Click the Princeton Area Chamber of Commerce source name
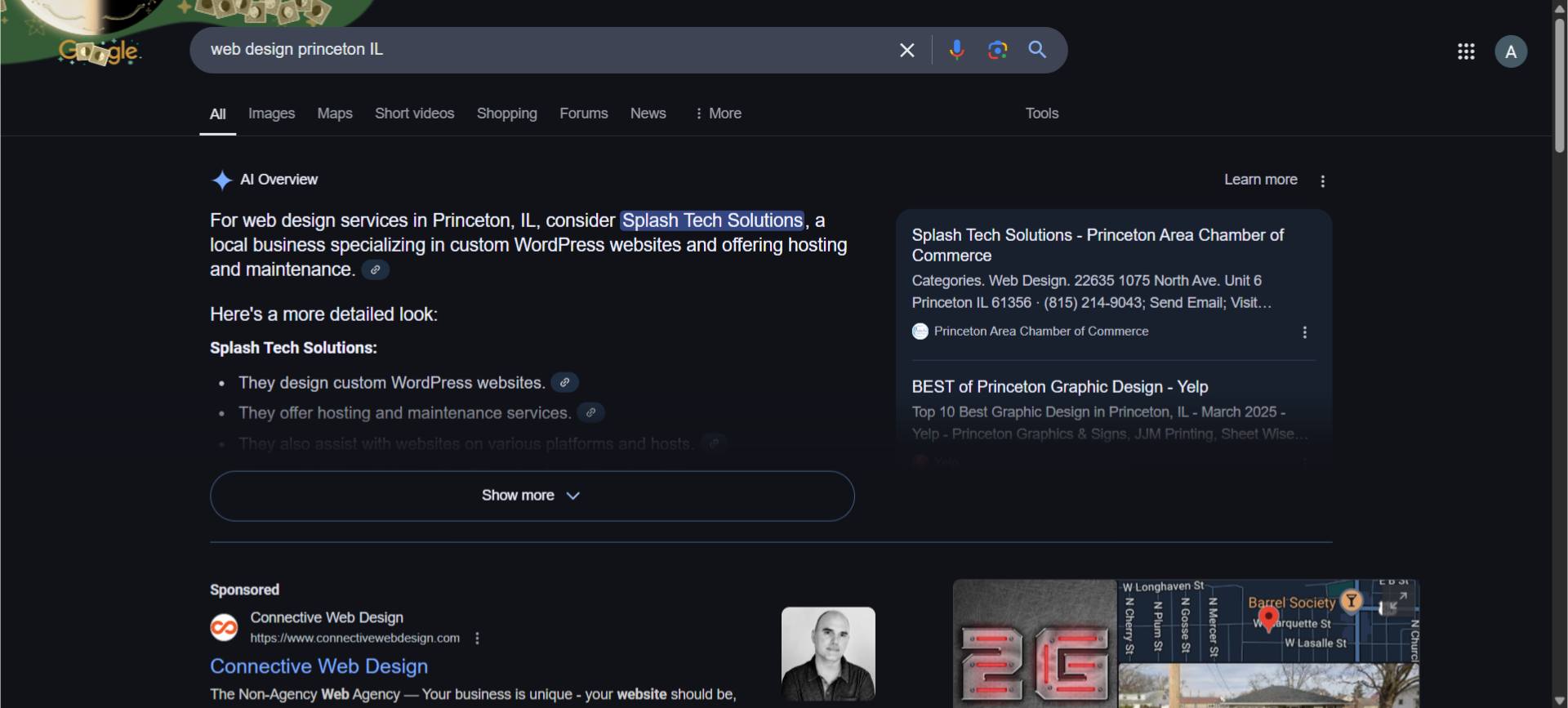The image size is (1568, 708). [1041, 332]
